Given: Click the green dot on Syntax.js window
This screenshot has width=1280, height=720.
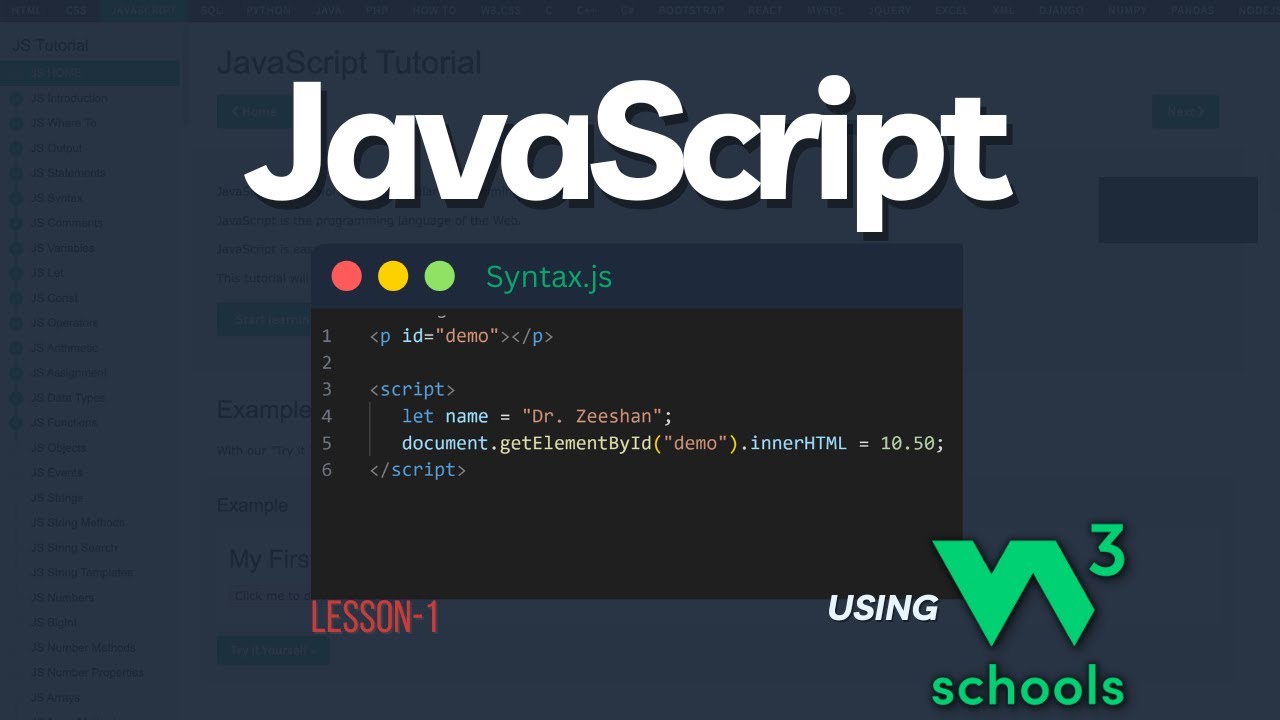Looking at the screenshot, I should 440,276.
